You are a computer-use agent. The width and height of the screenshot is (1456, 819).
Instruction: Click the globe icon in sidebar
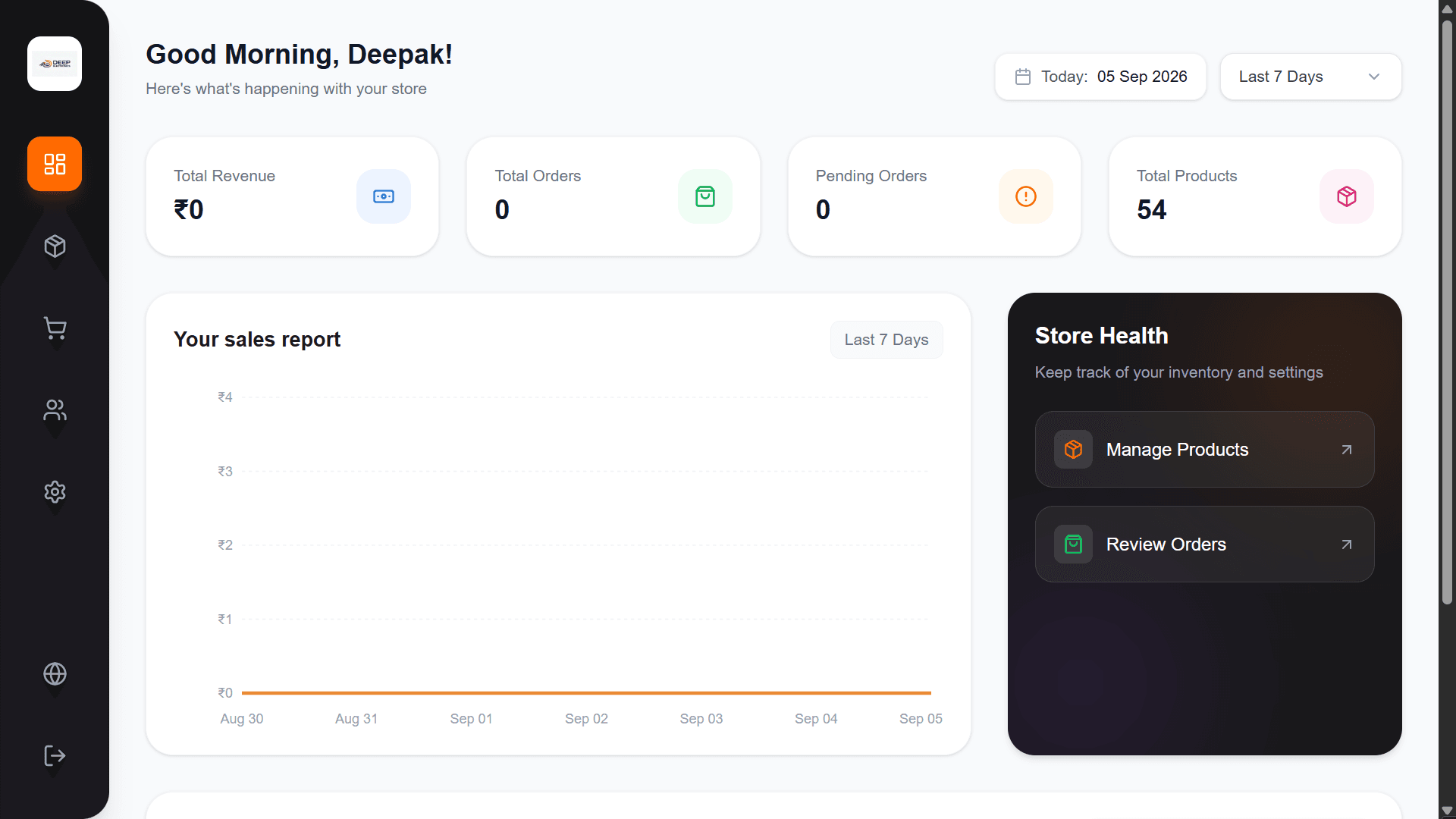(x=55, y=673)
